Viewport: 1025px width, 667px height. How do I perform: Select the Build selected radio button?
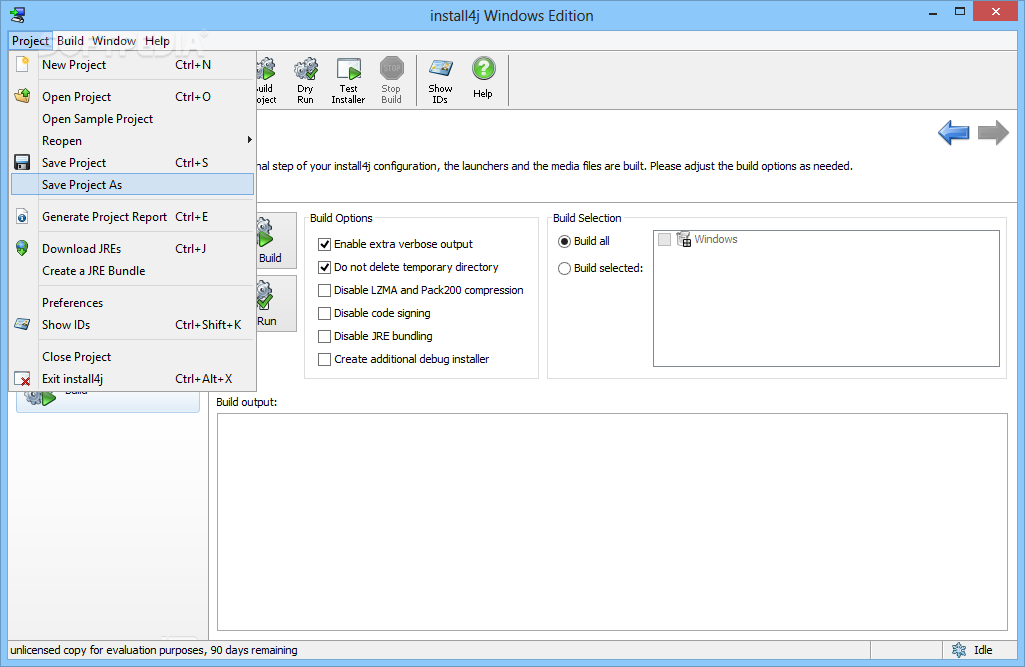tap(564, 268)
